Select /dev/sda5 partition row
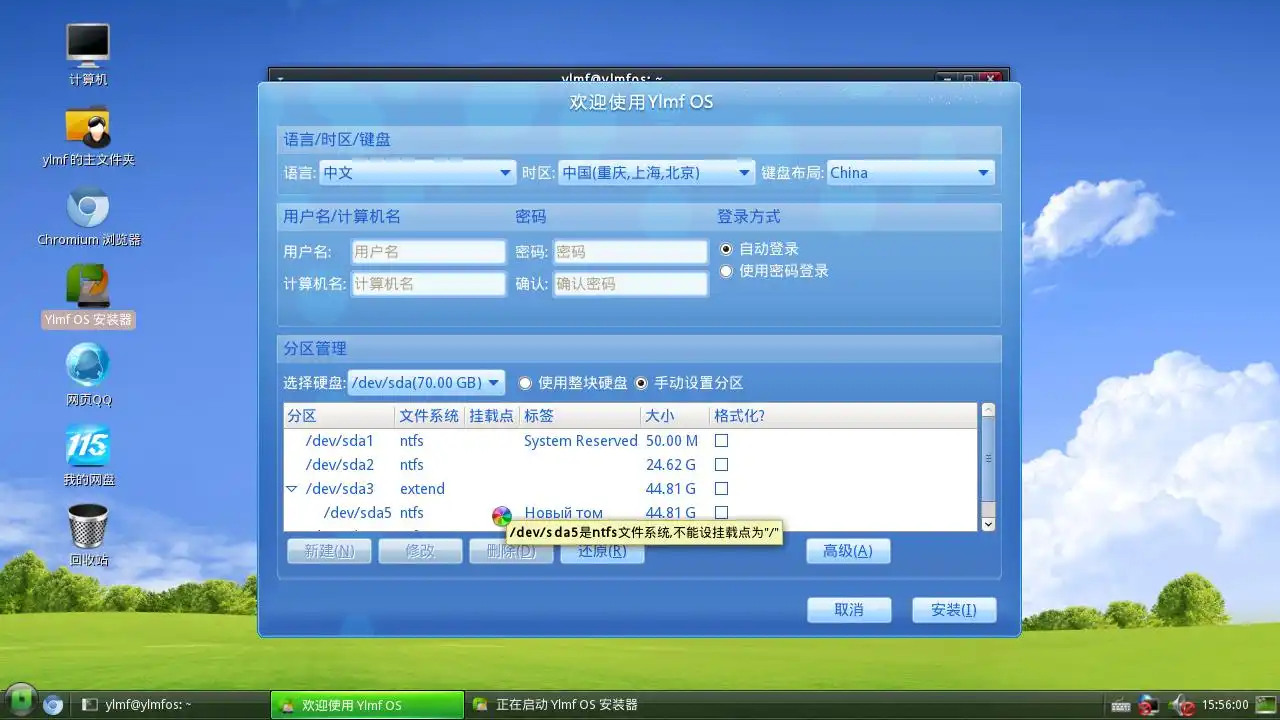 [x=631, y=513]
